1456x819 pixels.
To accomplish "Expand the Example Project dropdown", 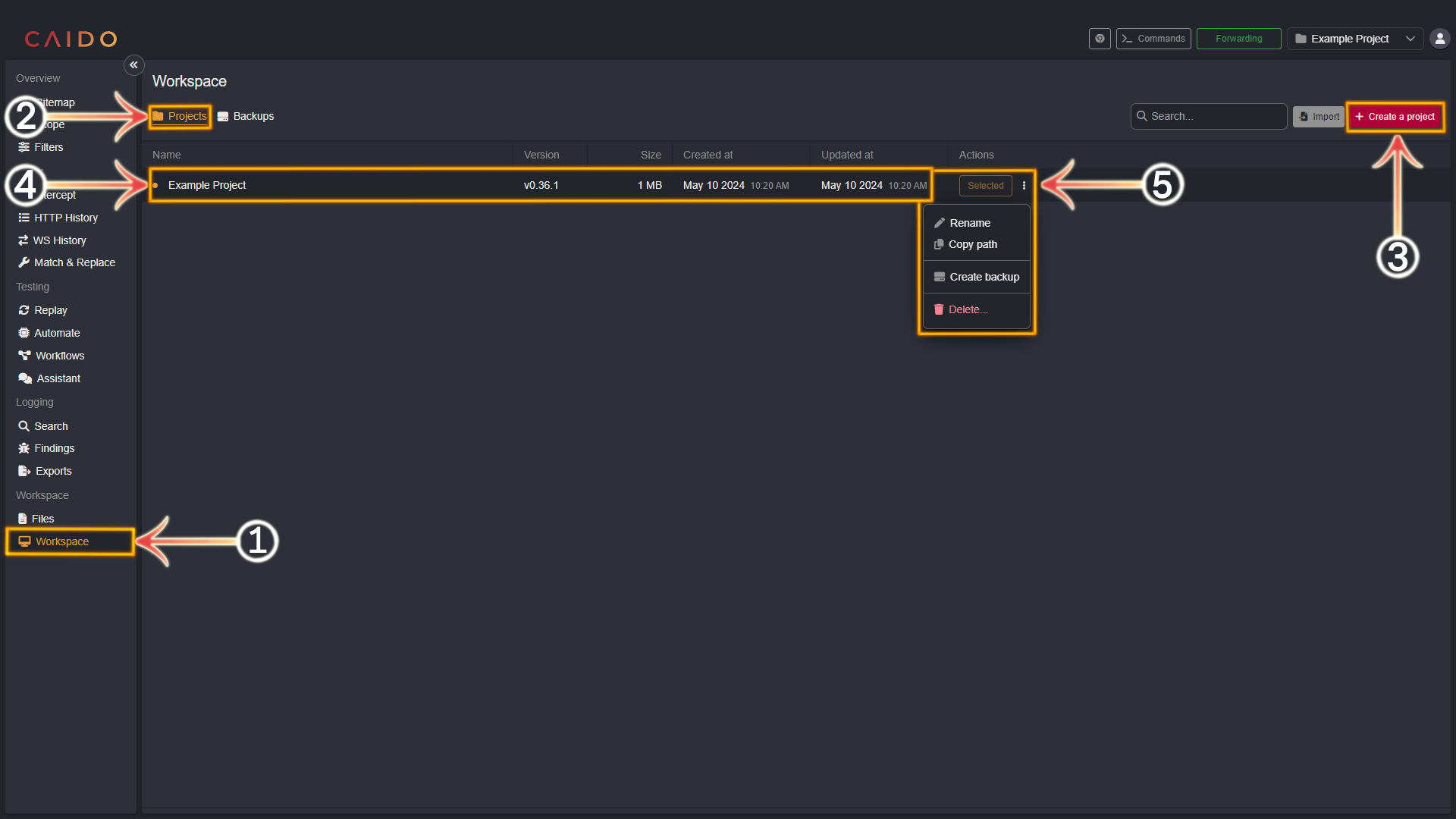I will (x=1355, y=39).
